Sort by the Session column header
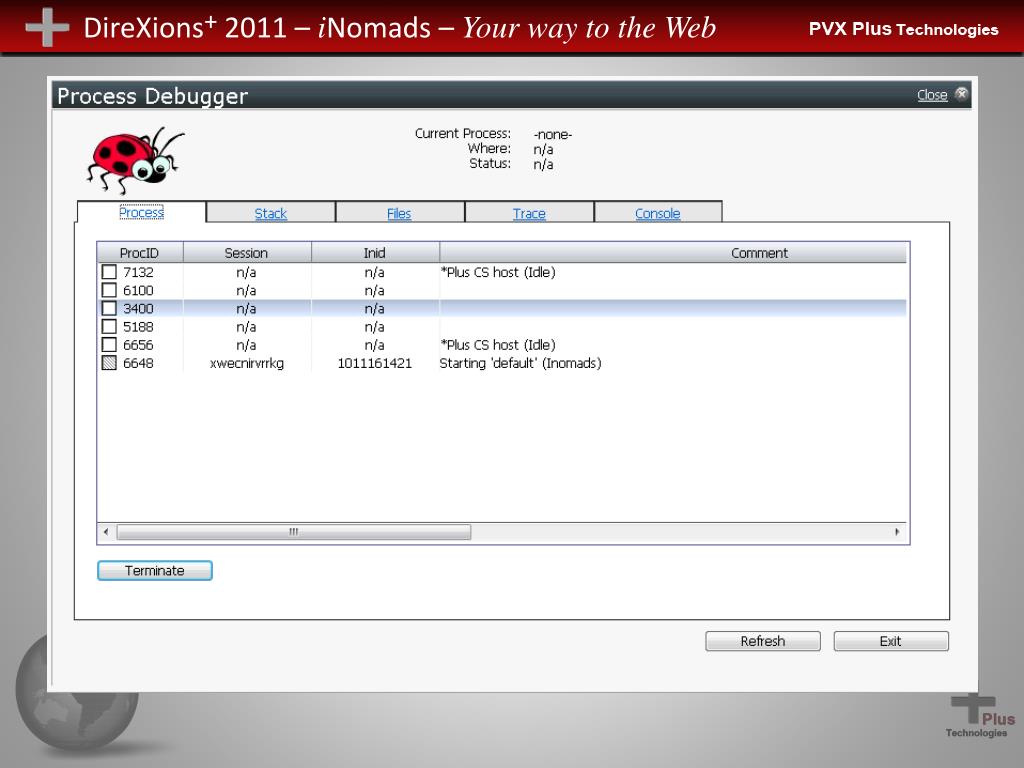 coord(247,253)
